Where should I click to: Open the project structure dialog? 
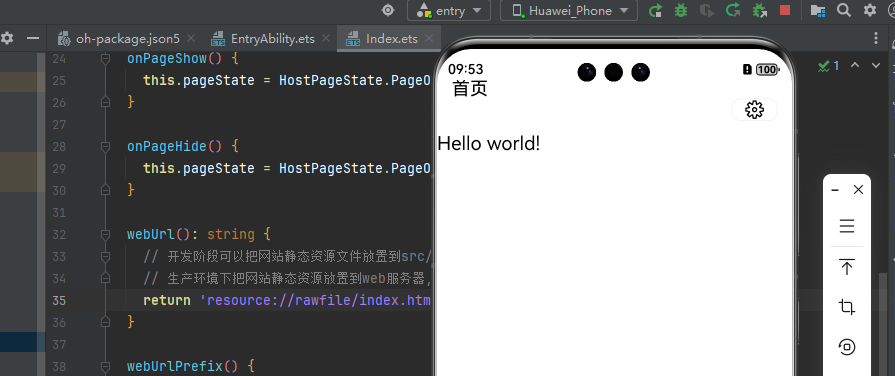818,10
